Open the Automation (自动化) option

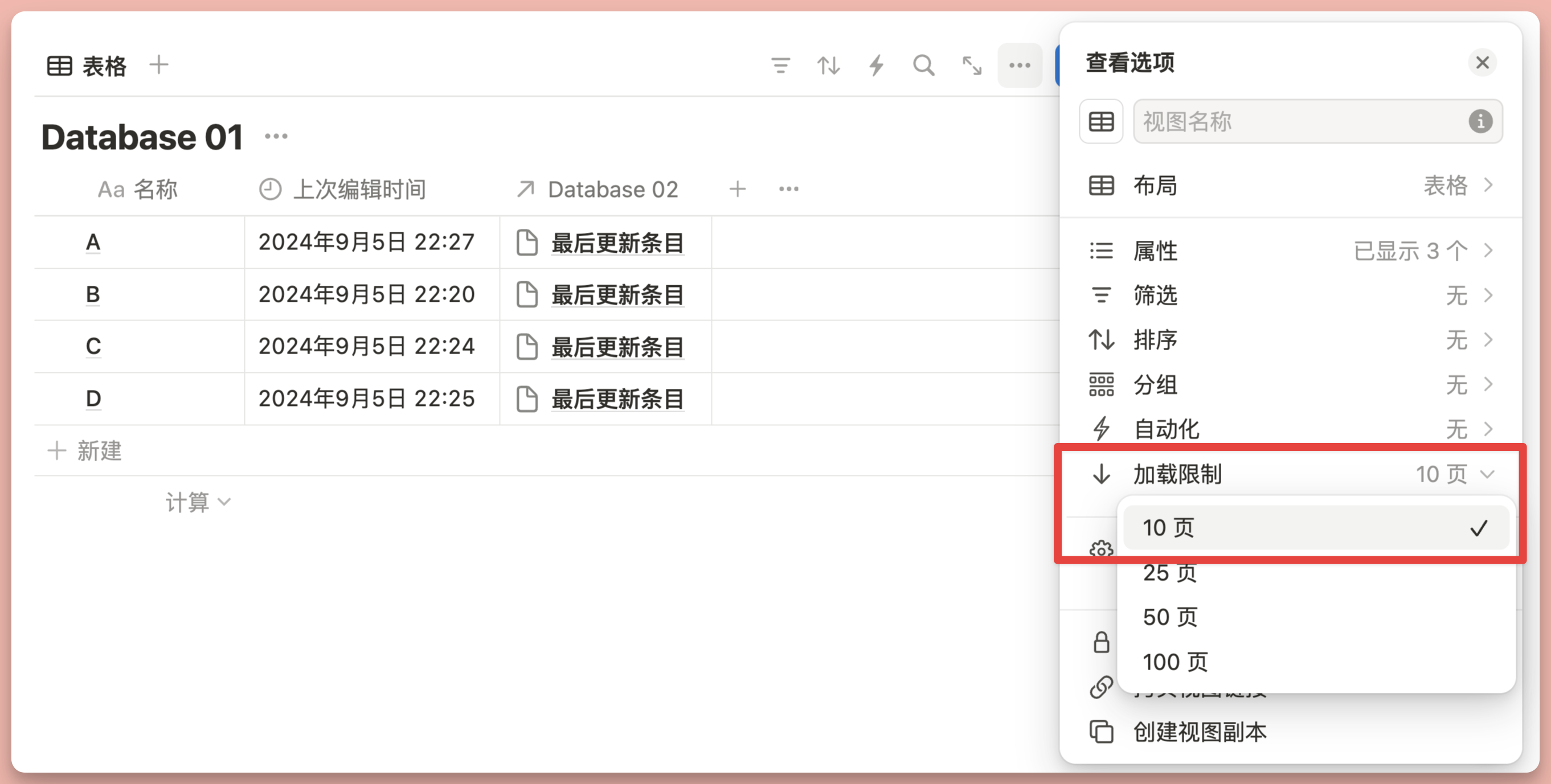(x=1291, y=429)
